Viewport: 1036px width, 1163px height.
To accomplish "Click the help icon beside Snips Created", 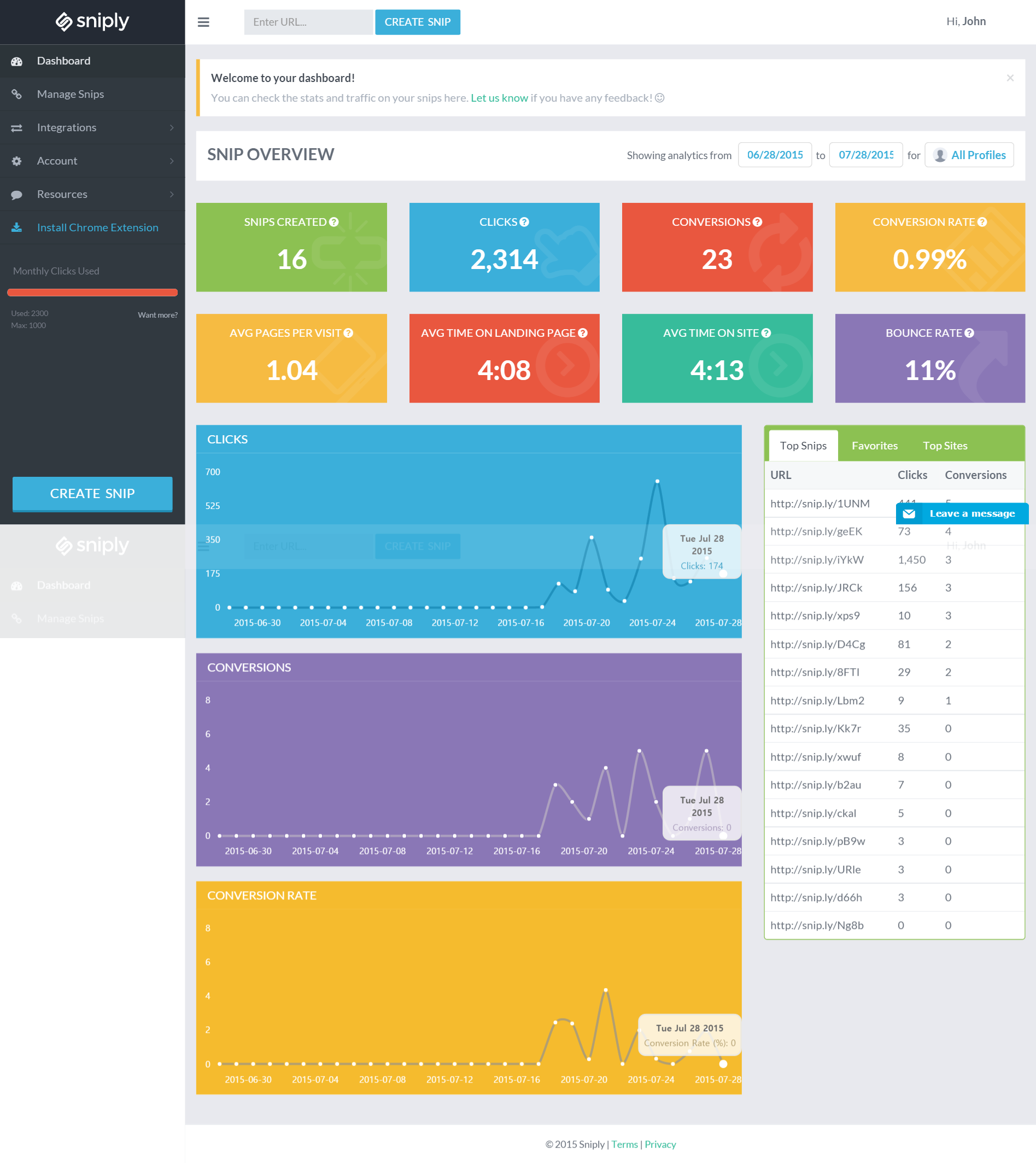I will (x=334, y=222).
